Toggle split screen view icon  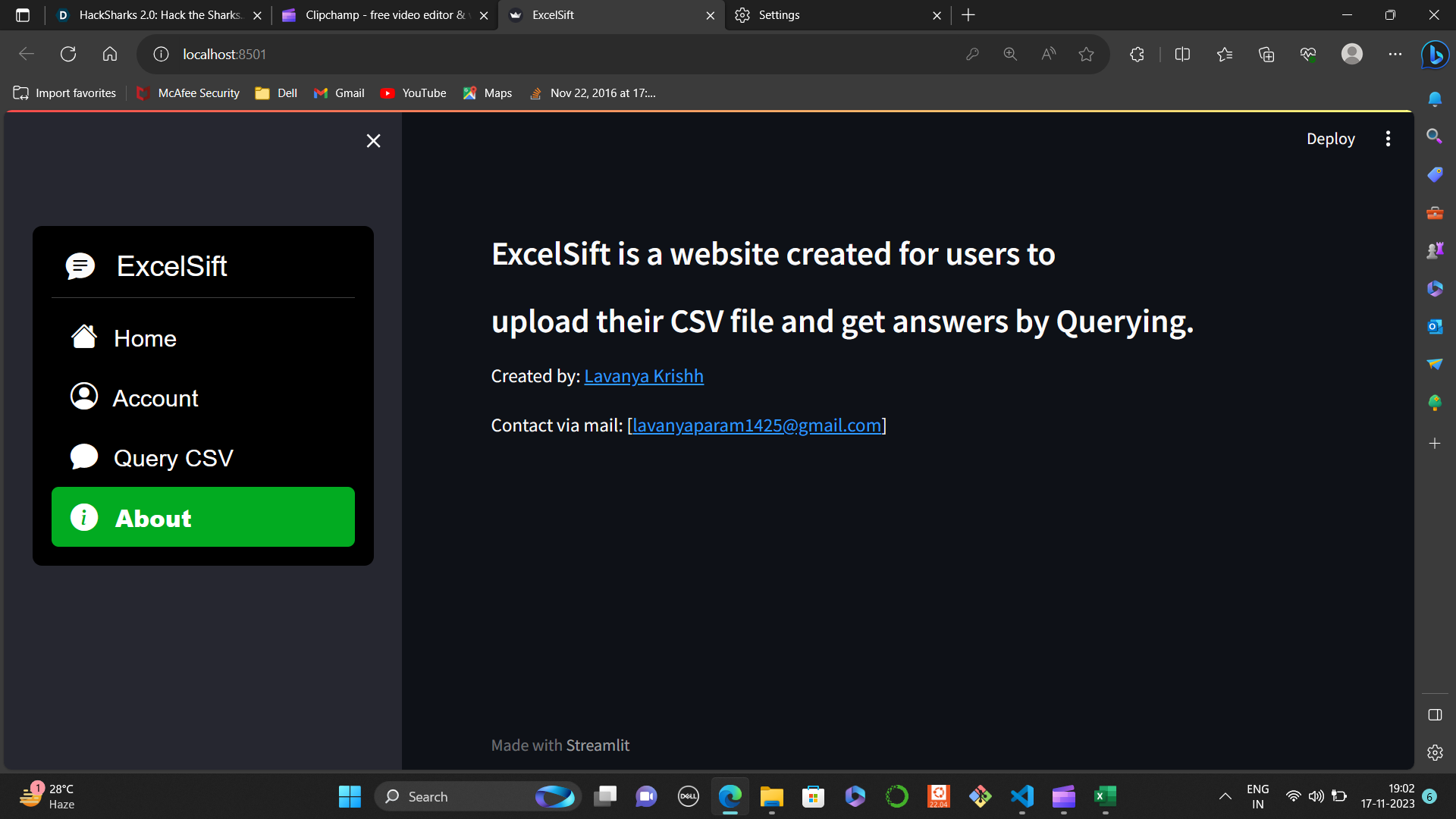1182,54
